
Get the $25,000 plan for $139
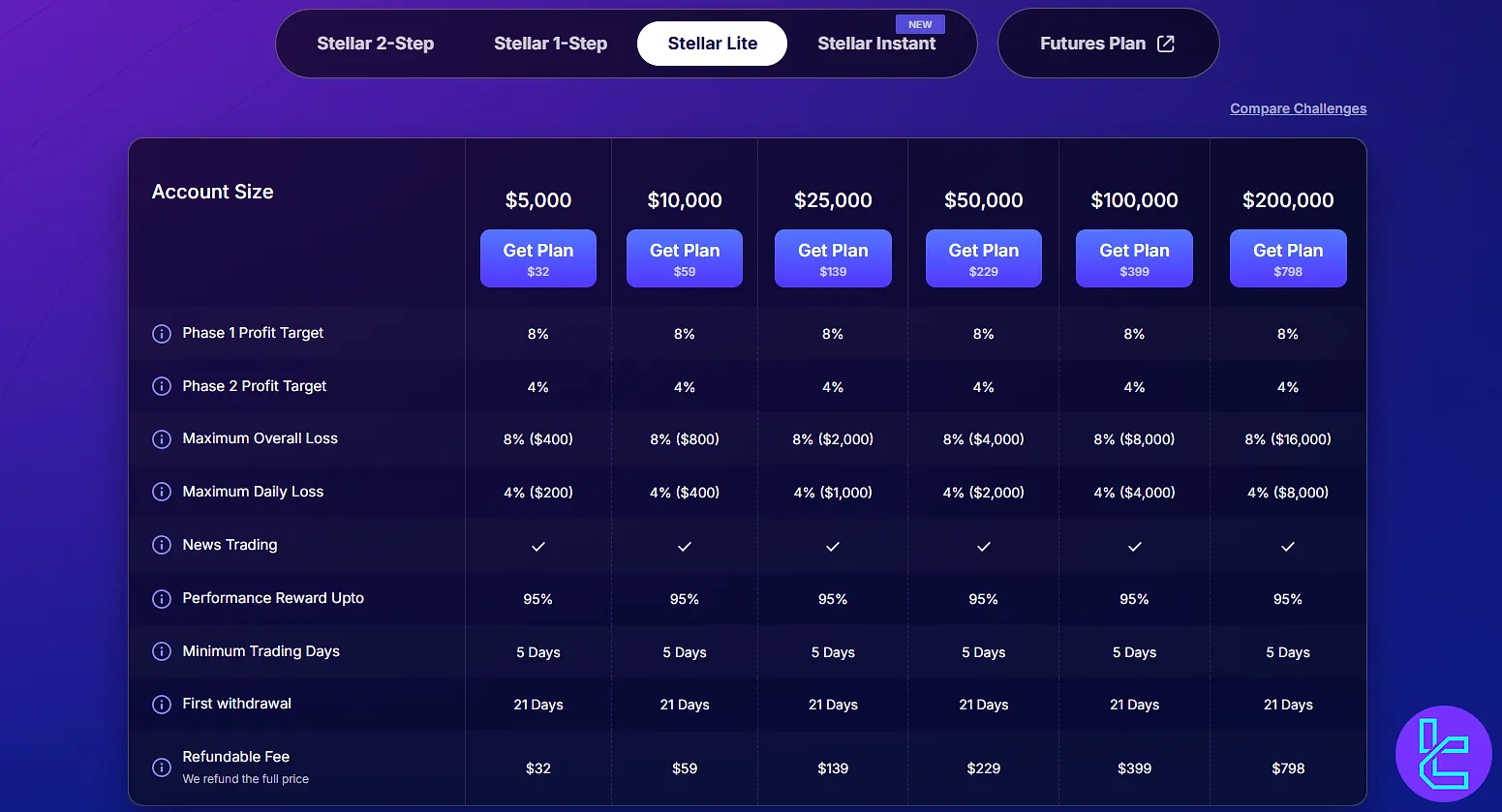pos(833,258)
